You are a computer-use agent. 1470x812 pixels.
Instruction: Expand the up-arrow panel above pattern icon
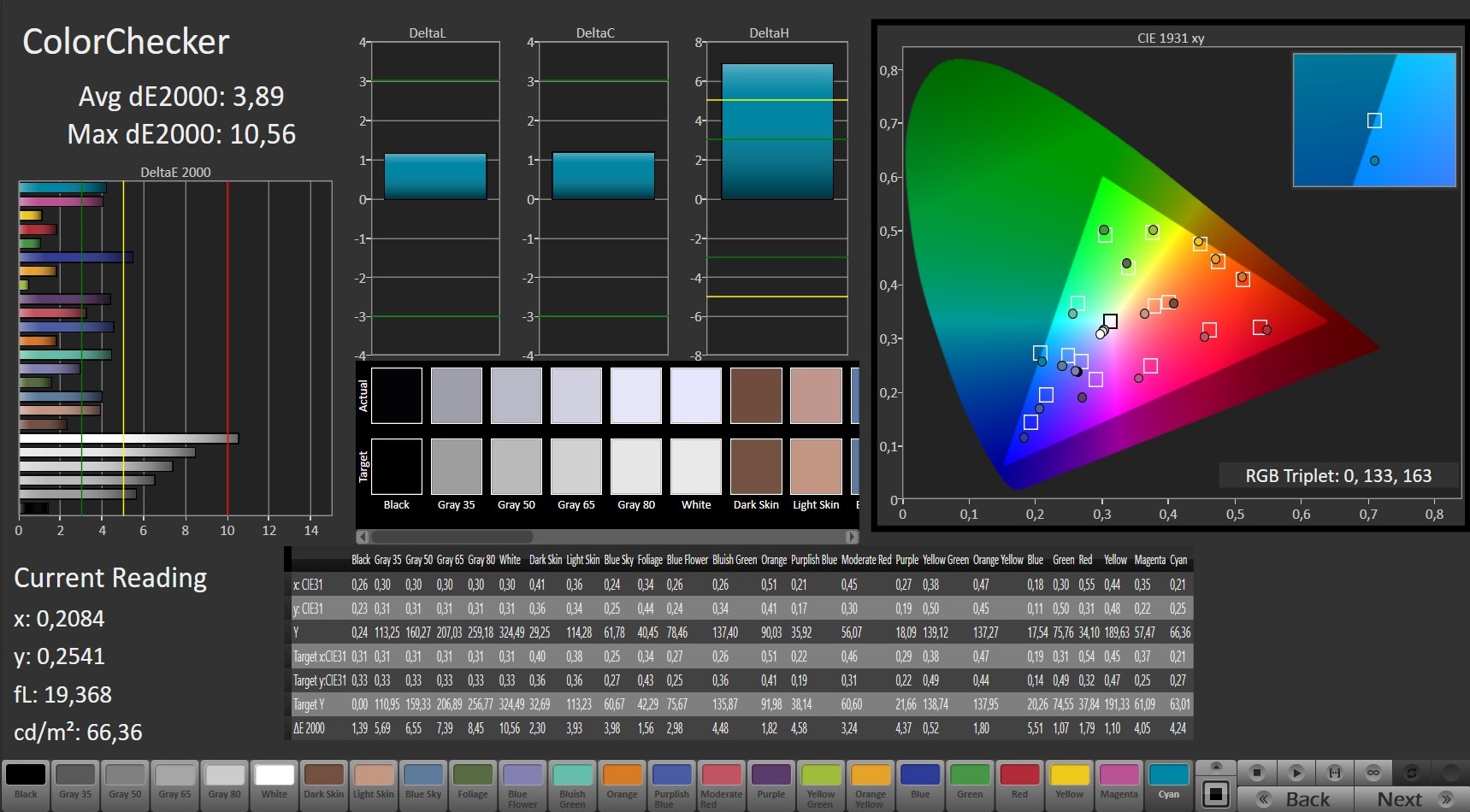click(1215, 767)
